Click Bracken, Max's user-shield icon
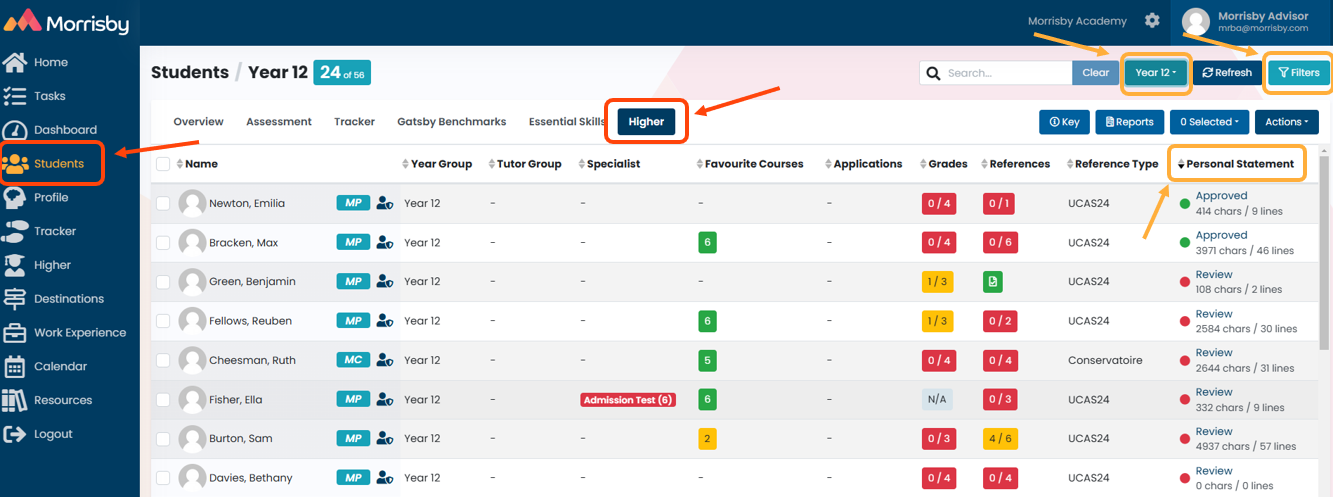This screenshot has height=497, width=1333. click(385, 243)
